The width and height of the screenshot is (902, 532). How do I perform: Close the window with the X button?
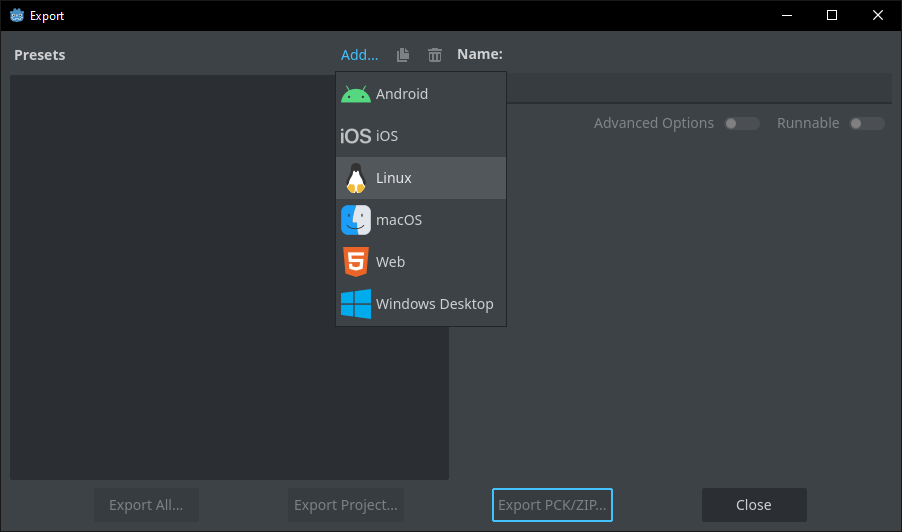(878, 16)
